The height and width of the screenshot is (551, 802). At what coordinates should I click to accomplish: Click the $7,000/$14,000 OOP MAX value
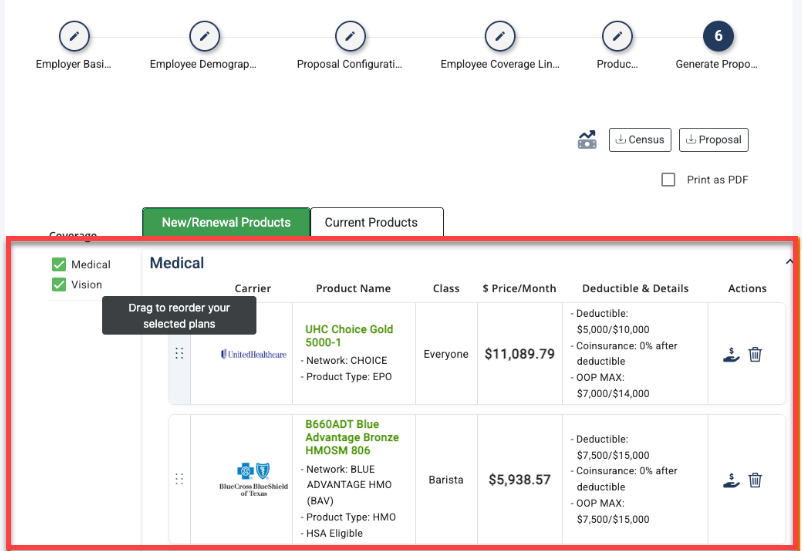pyautogui.click(x=613, y=393)
